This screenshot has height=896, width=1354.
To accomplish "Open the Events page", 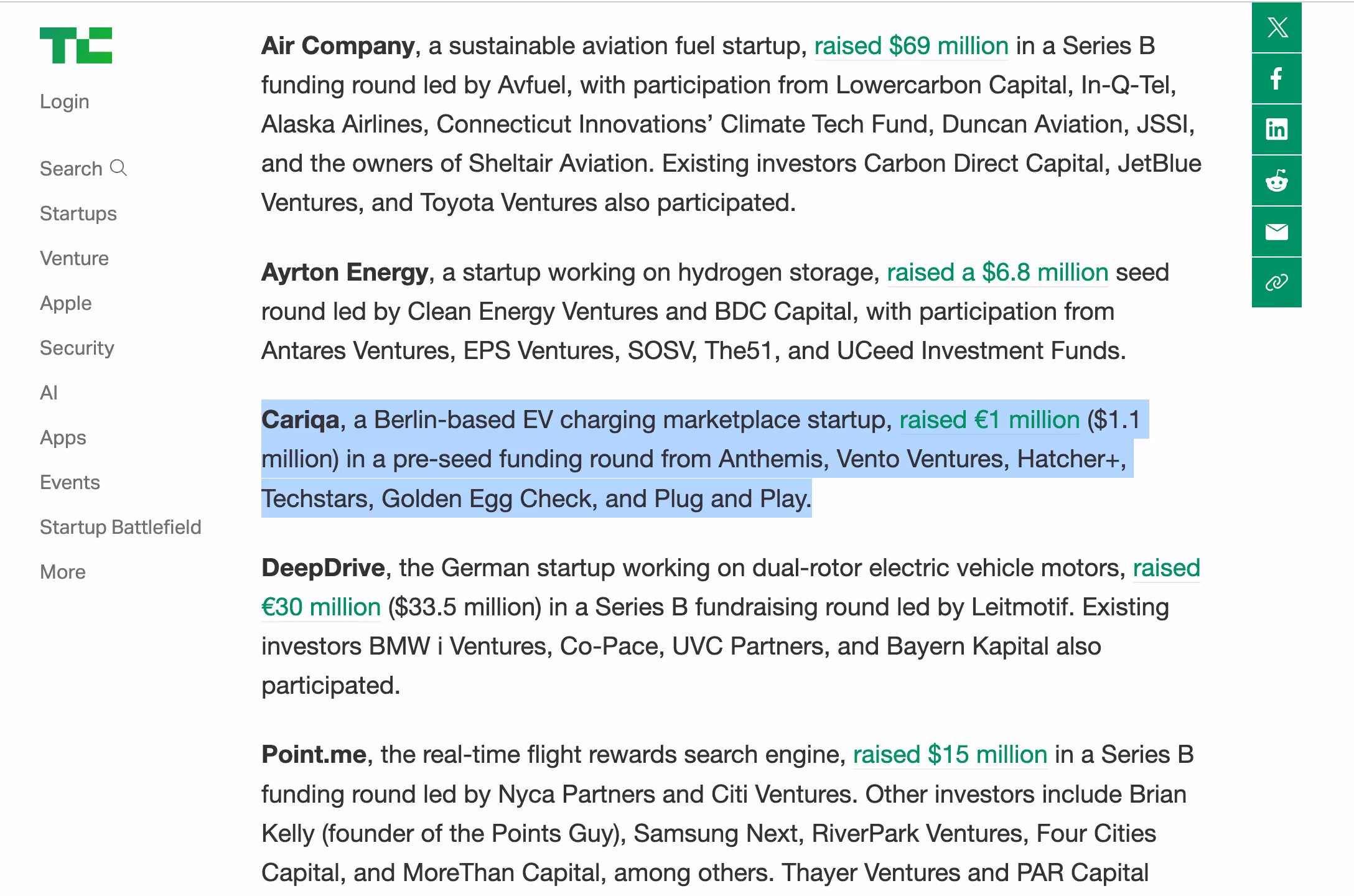I will coord(70,482).
